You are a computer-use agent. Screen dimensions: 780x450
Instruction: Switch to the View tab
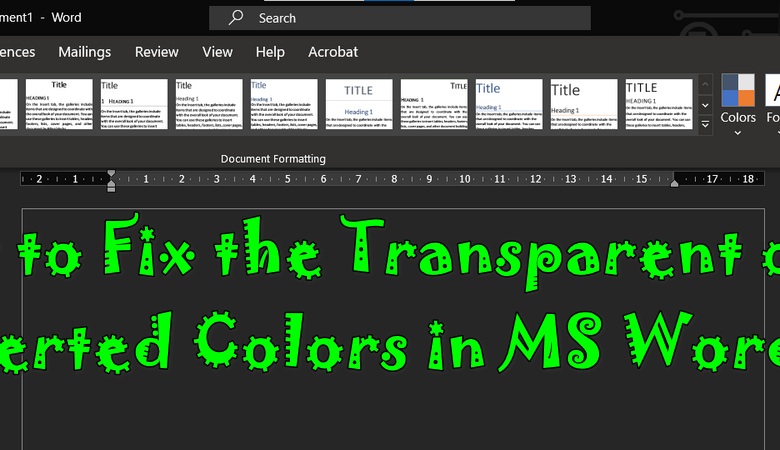[x=217, y=52]
